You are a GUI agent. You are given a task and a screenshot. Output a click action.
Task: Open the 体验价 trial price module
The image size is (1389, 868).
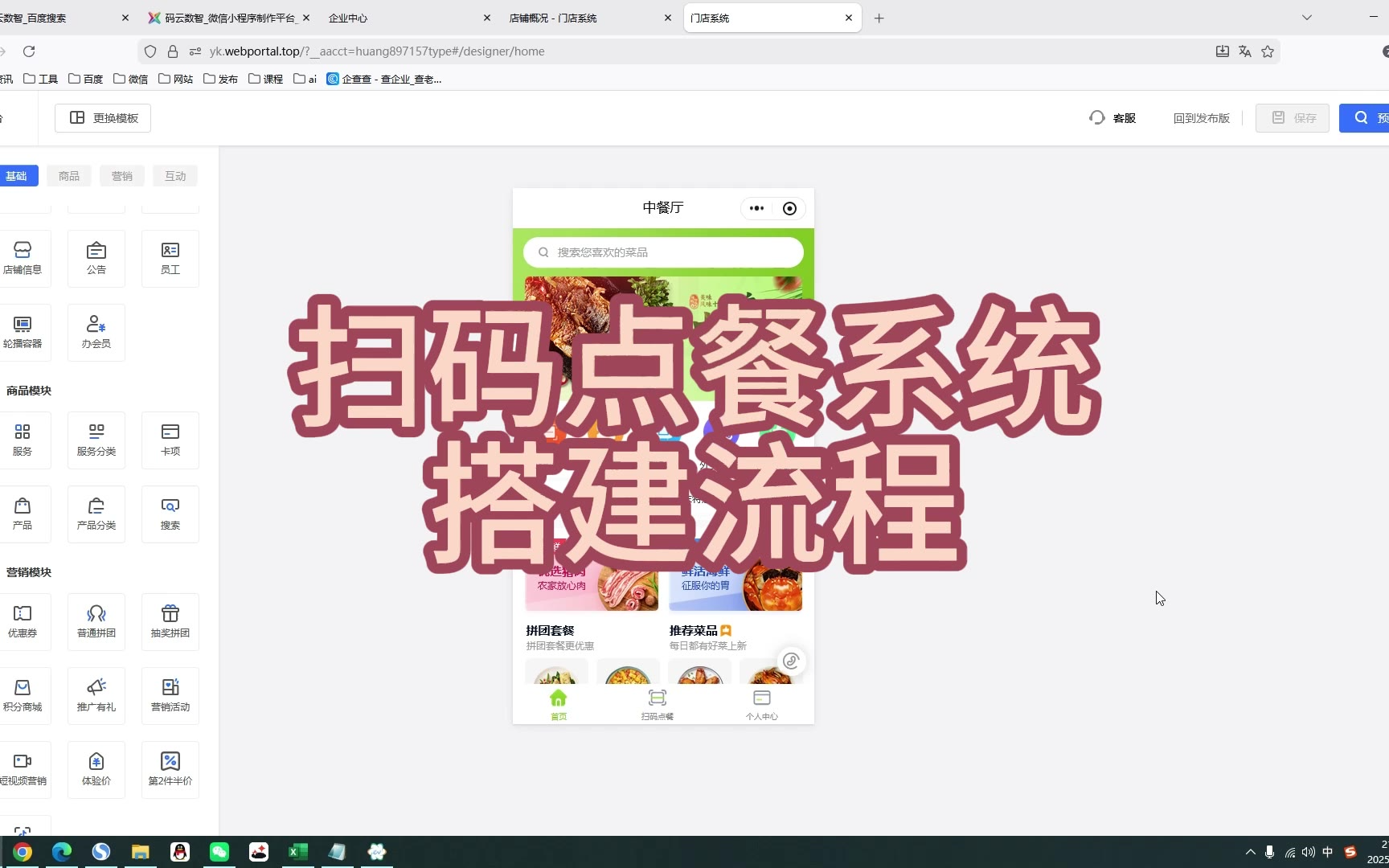point(96,769)
